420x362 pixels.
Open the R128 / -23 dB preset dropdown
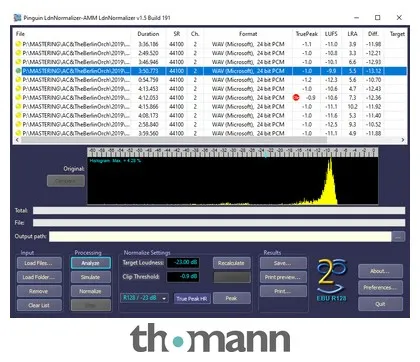click(x=144, y=298)
